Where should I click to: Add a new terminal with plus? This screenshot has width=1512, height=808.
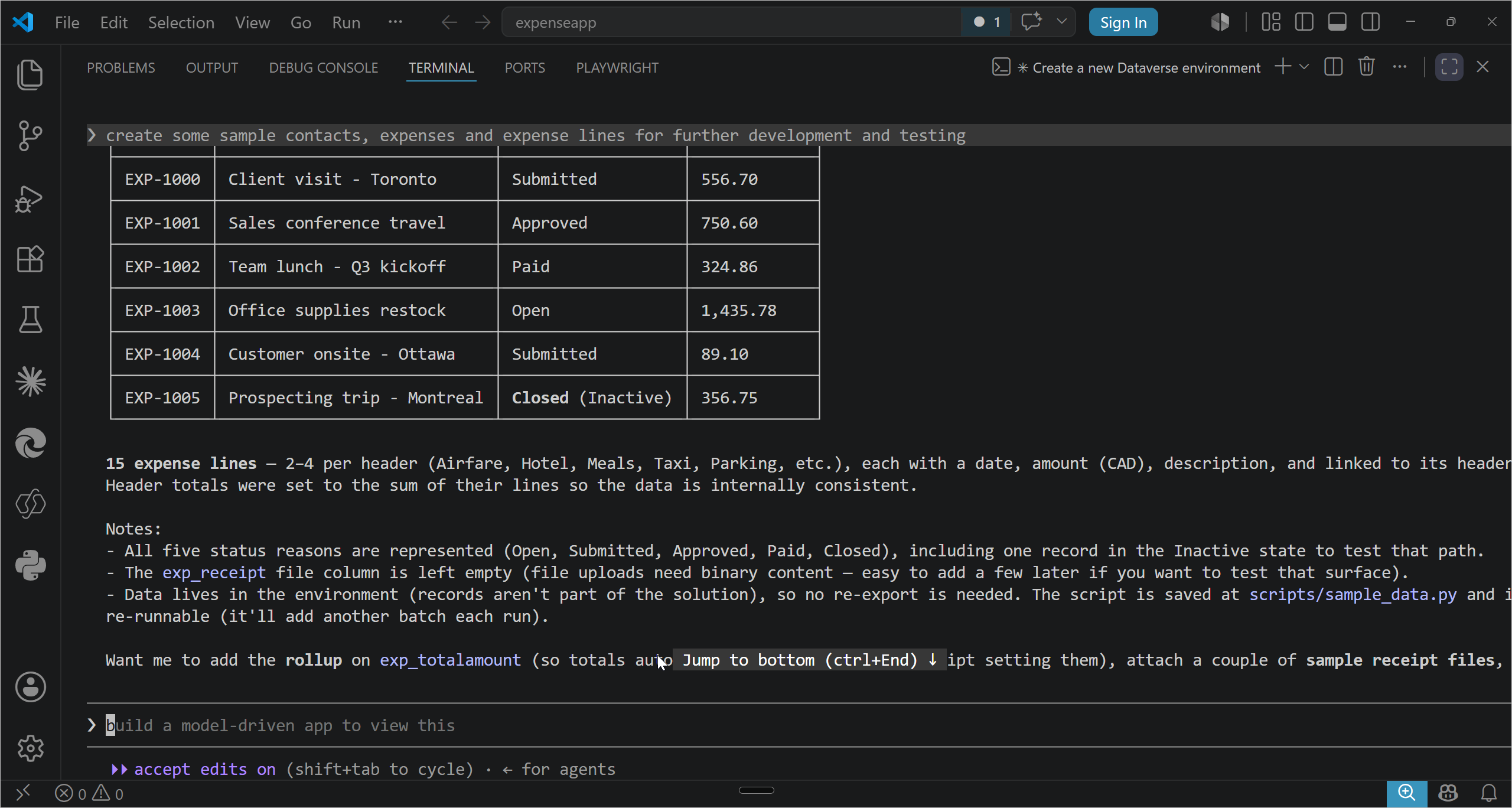(x=1283, y=67)
